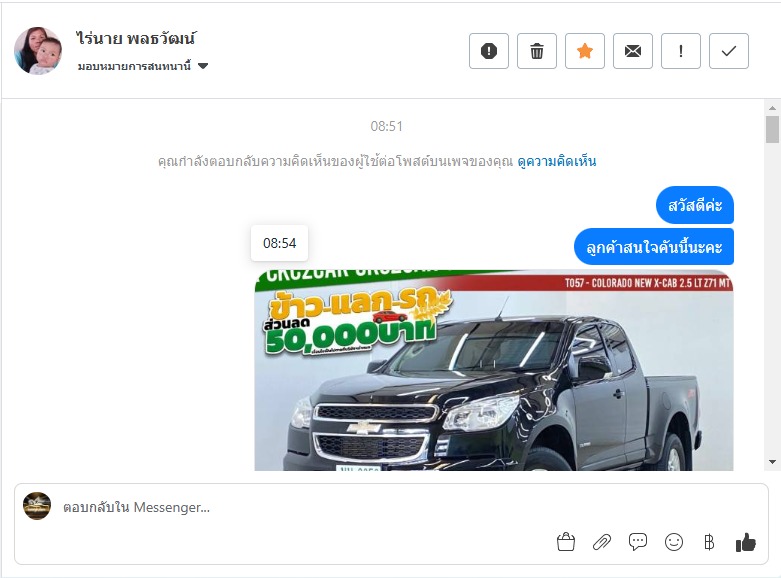The height and width of the screenshot is (578, 781).
Task: Select the ลูกค้าสนใจคันนี้นะคะ message bubble
Action: pos(654,247)
